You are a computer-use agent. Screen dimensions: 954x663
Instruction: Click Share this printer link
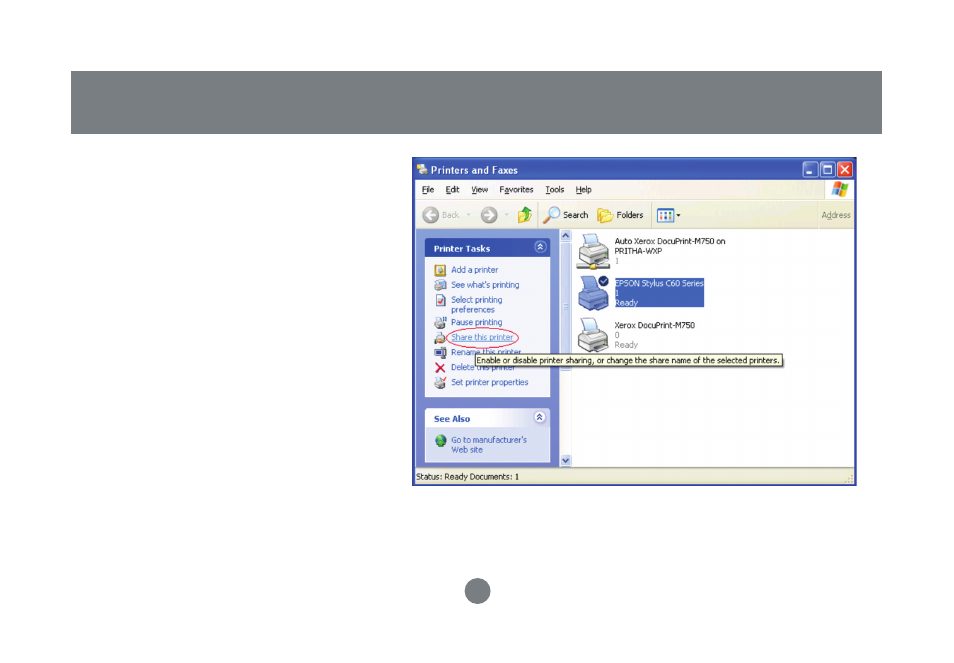pyautogui.click(x=482, y=338)
